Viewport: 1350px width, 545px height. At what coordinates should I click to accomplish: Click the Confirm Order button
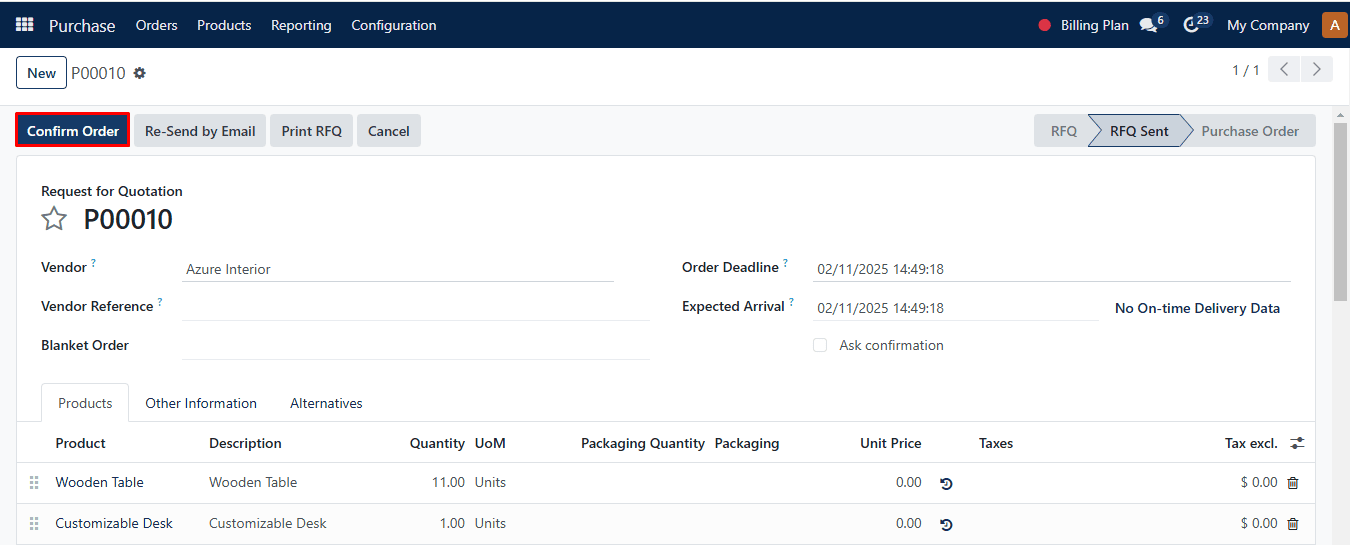click(73, 131)
